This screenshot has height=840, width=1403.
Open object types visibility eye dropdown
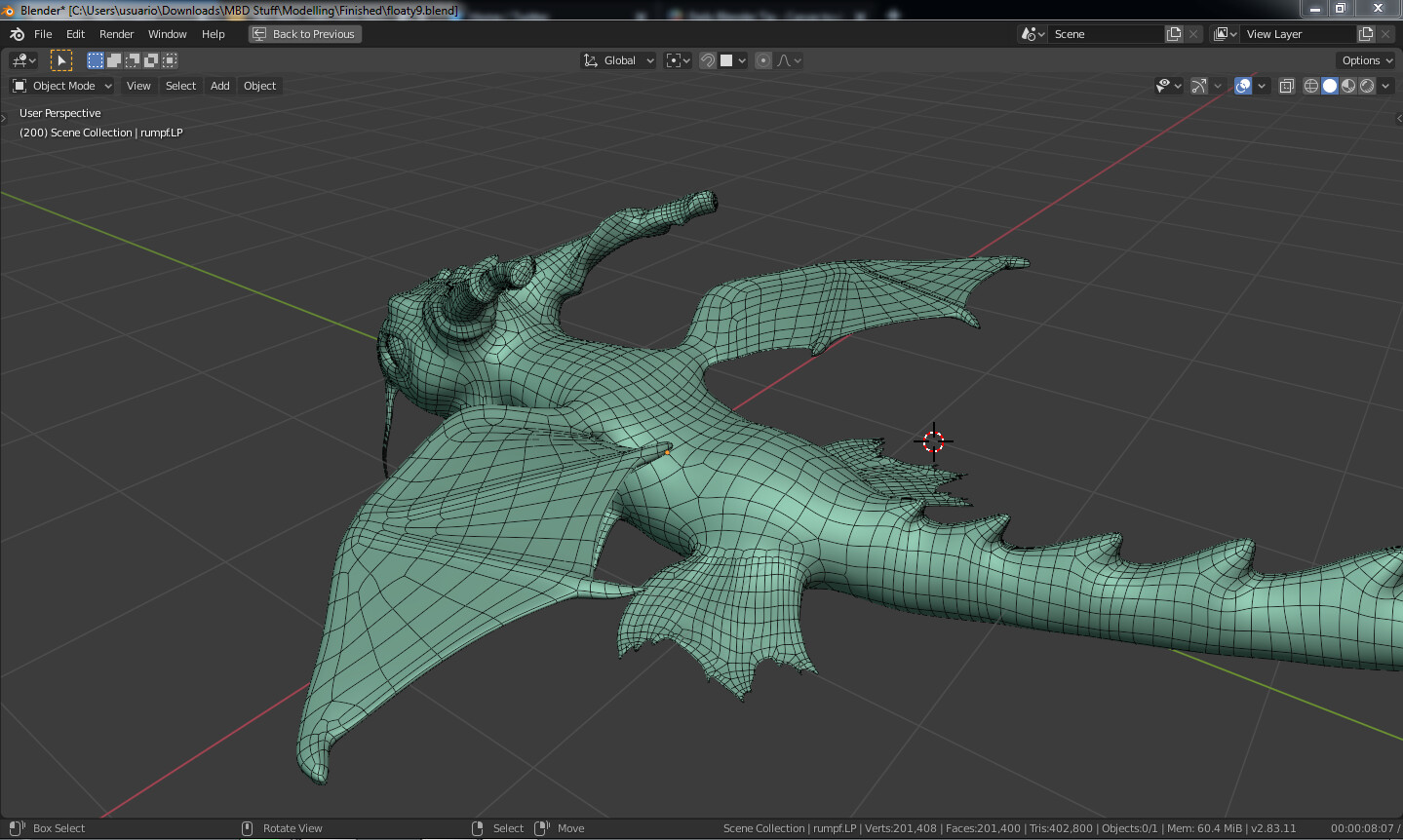1168,86
